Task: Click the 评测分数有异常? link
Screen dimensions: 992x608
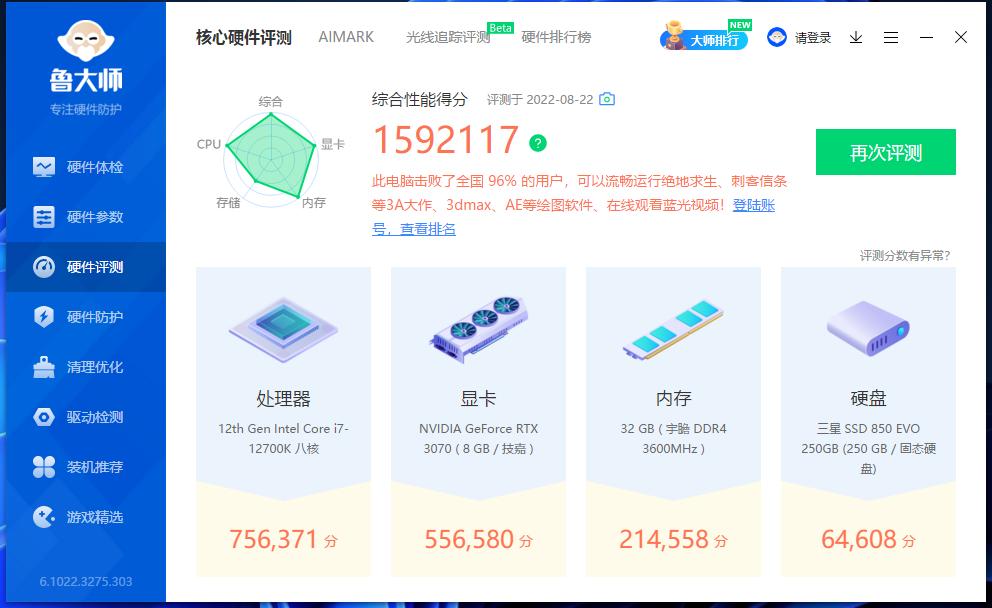Action: 905,256
